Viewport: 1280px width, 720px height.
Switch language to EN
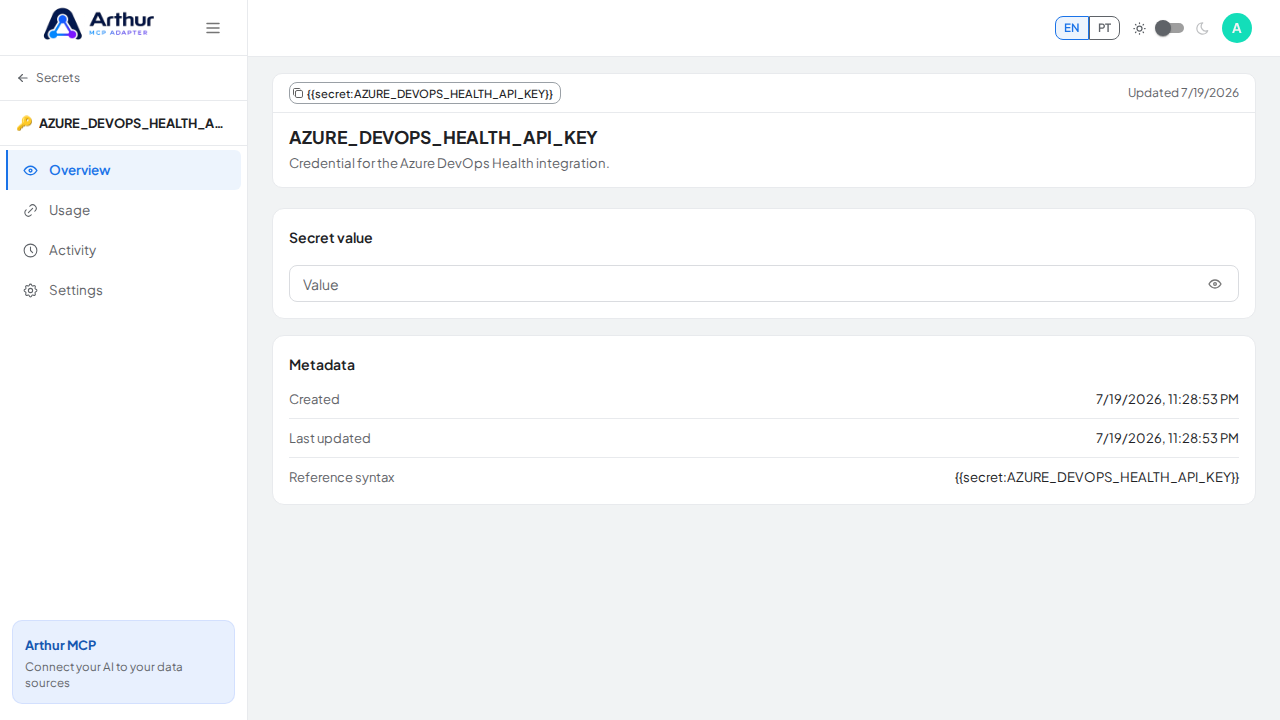coord(1072,28)
